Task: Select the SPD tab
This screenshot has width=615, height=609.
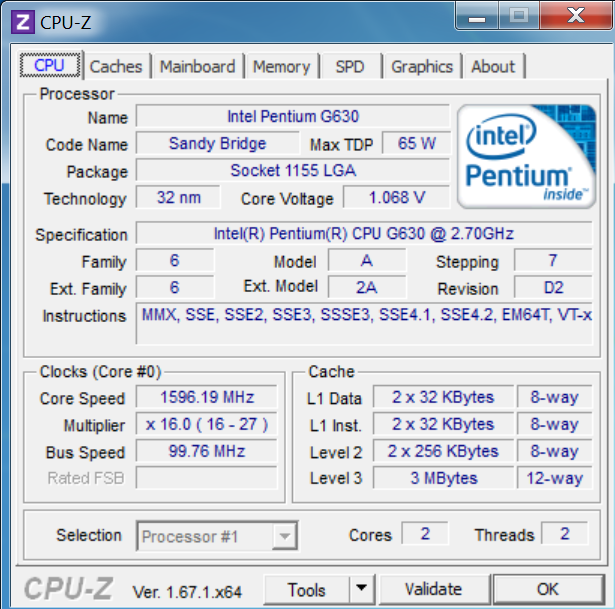Action: click(x=349, y=67)
